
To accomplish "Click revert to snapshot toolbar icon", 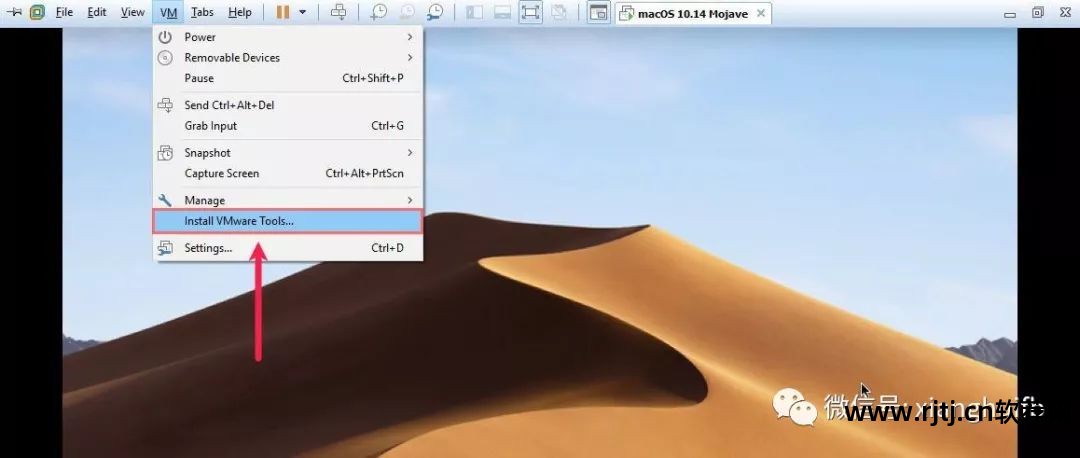I will tap(406, 12).
